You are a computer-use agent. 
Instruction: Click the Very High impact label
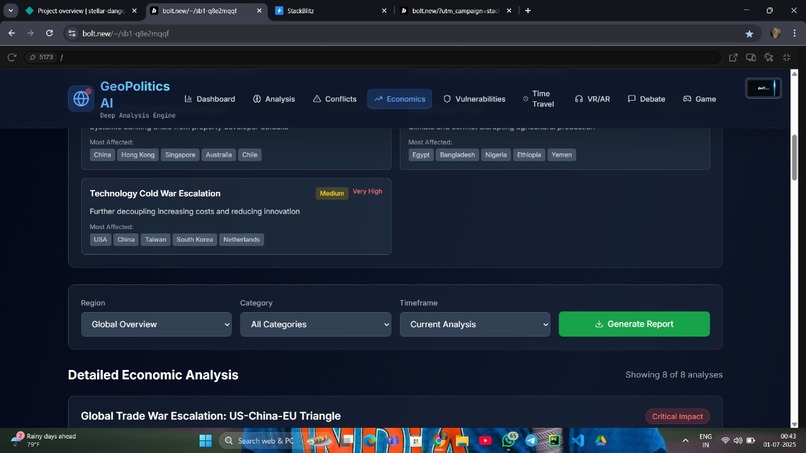[x=368, y=191]
